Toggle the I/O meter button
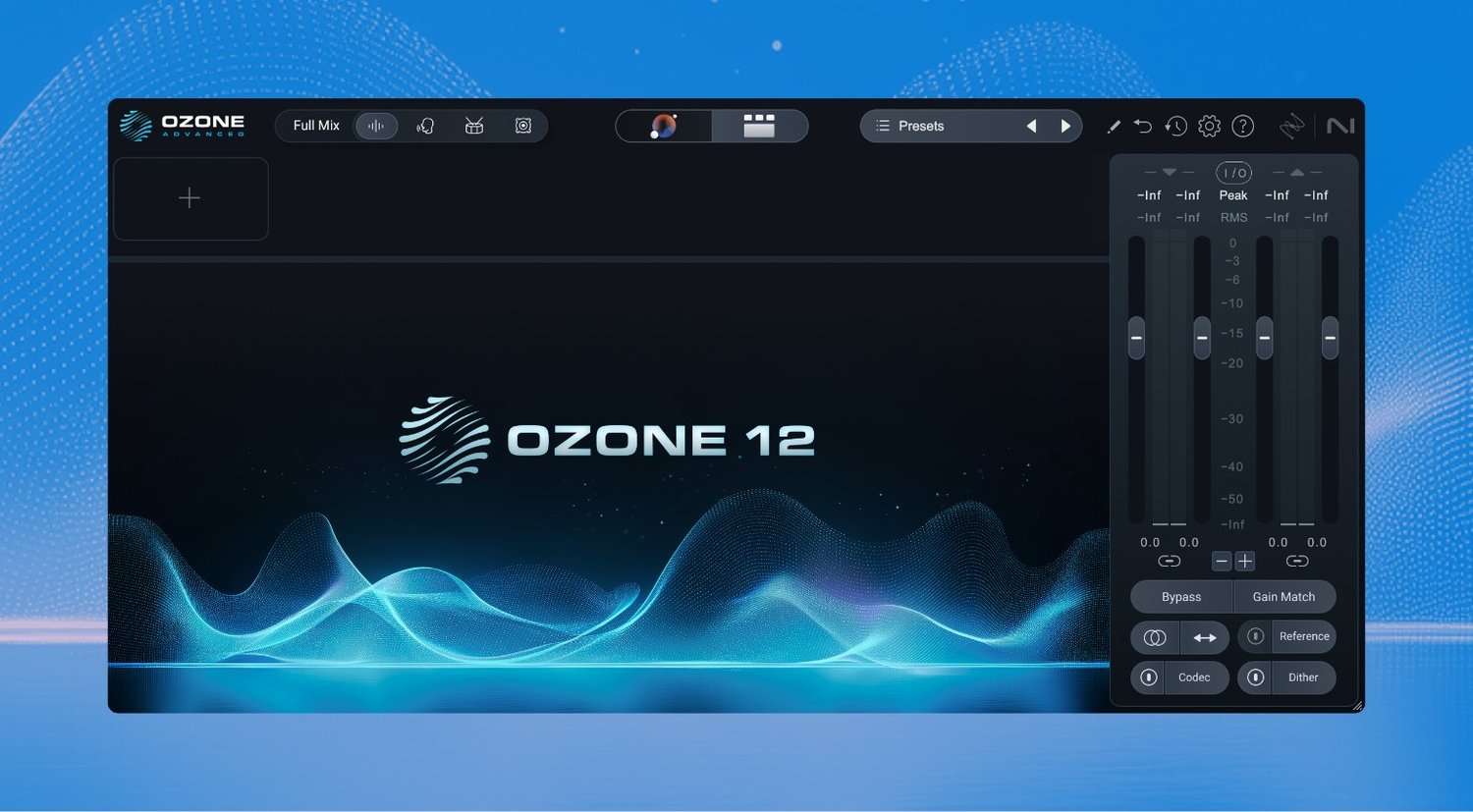This screenshot has height=812, width=1473. click(x=1234, y=173)
